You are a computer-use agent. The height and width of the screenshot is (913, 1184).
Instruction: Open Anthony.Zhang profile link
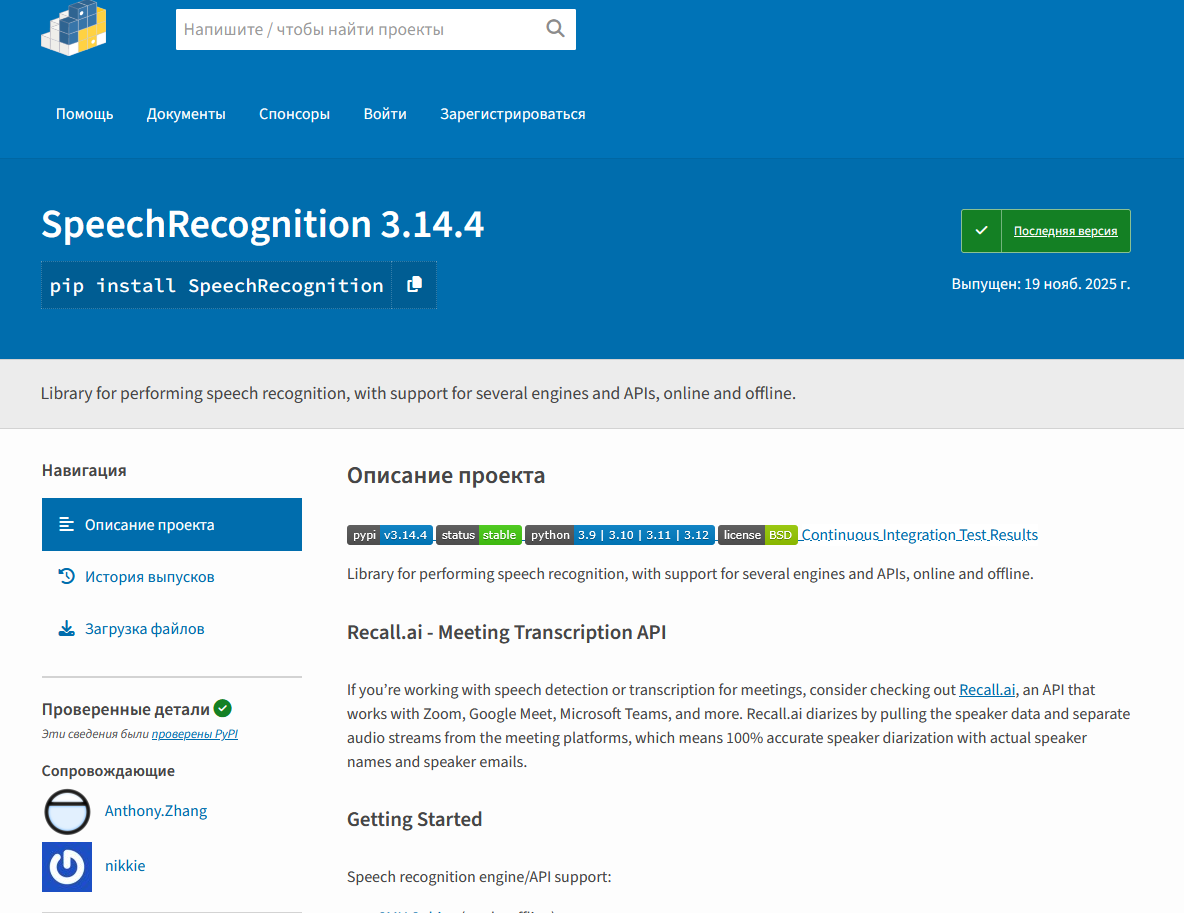156,811
